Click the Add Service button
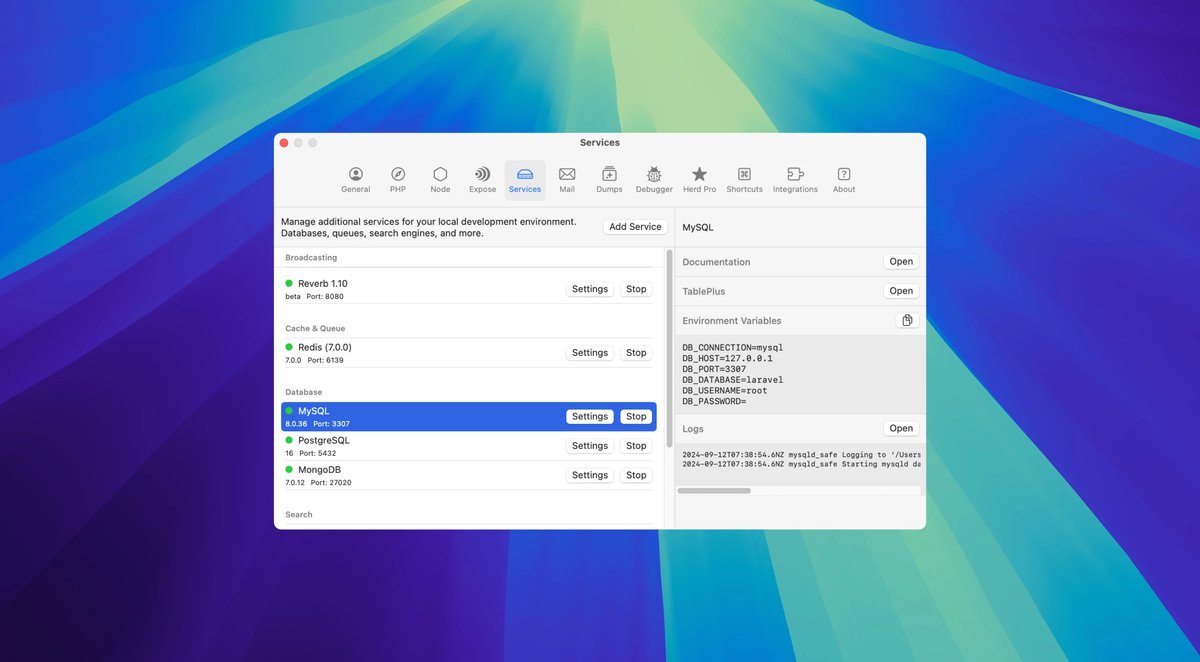The height and width of the screenshot is (662, 1200). point(635,227)
